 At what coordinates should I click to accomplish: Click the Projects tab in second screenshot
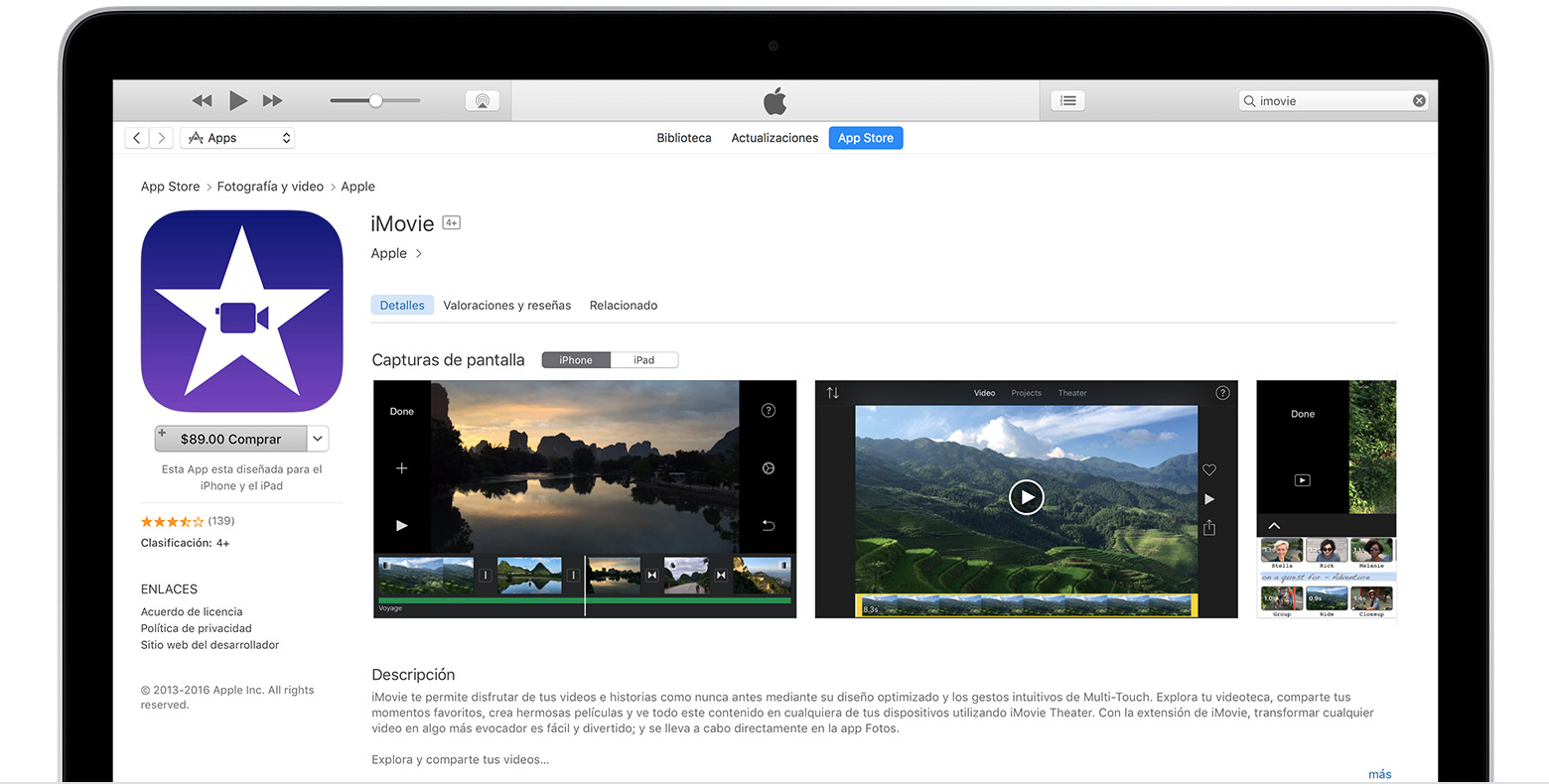1027,393
